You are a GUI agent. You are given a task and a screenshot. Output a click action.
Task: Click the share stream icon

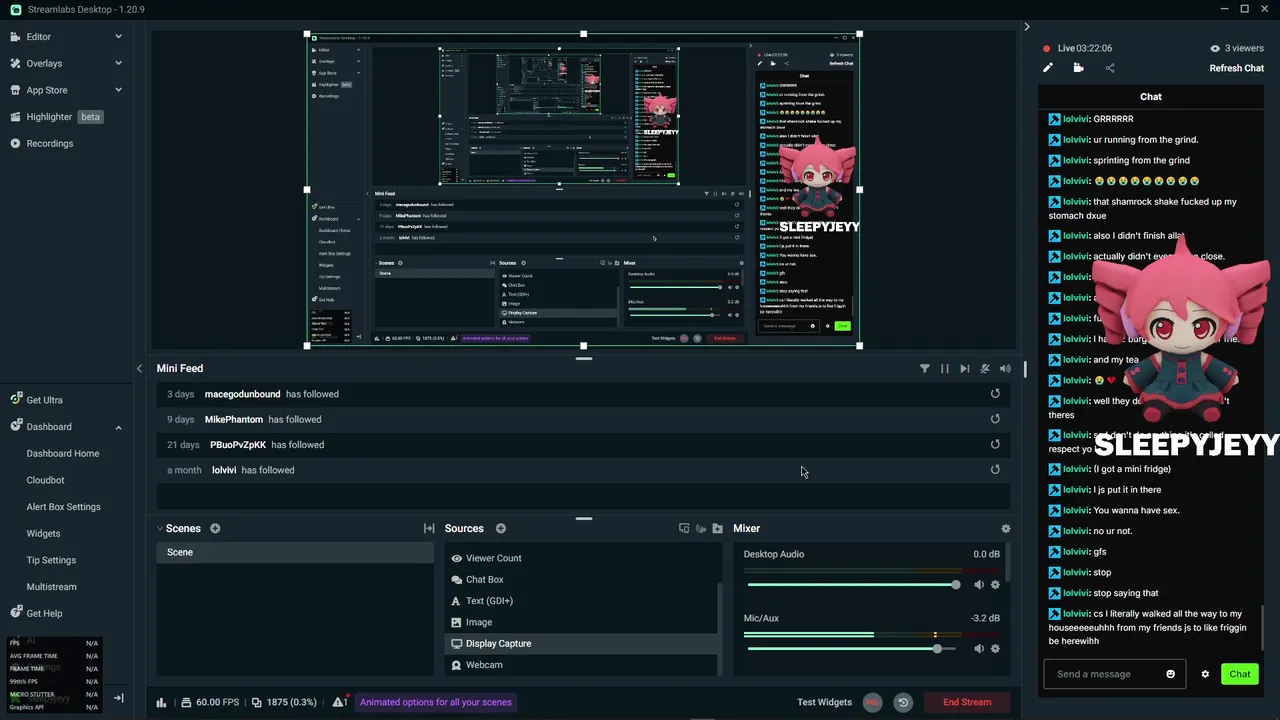1109,68
